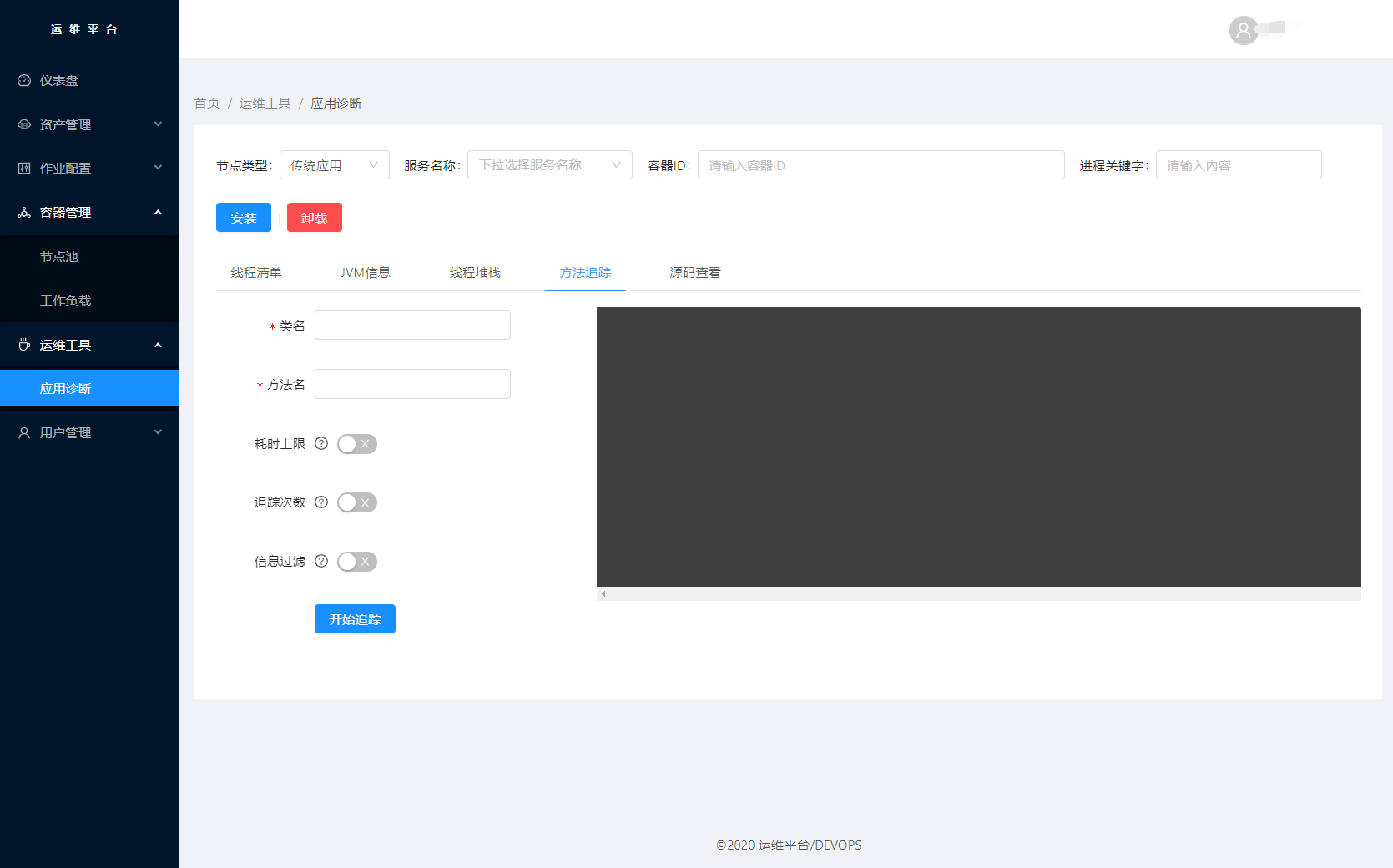
Task: Click the 容器ID input field
Action: (881, 165)
